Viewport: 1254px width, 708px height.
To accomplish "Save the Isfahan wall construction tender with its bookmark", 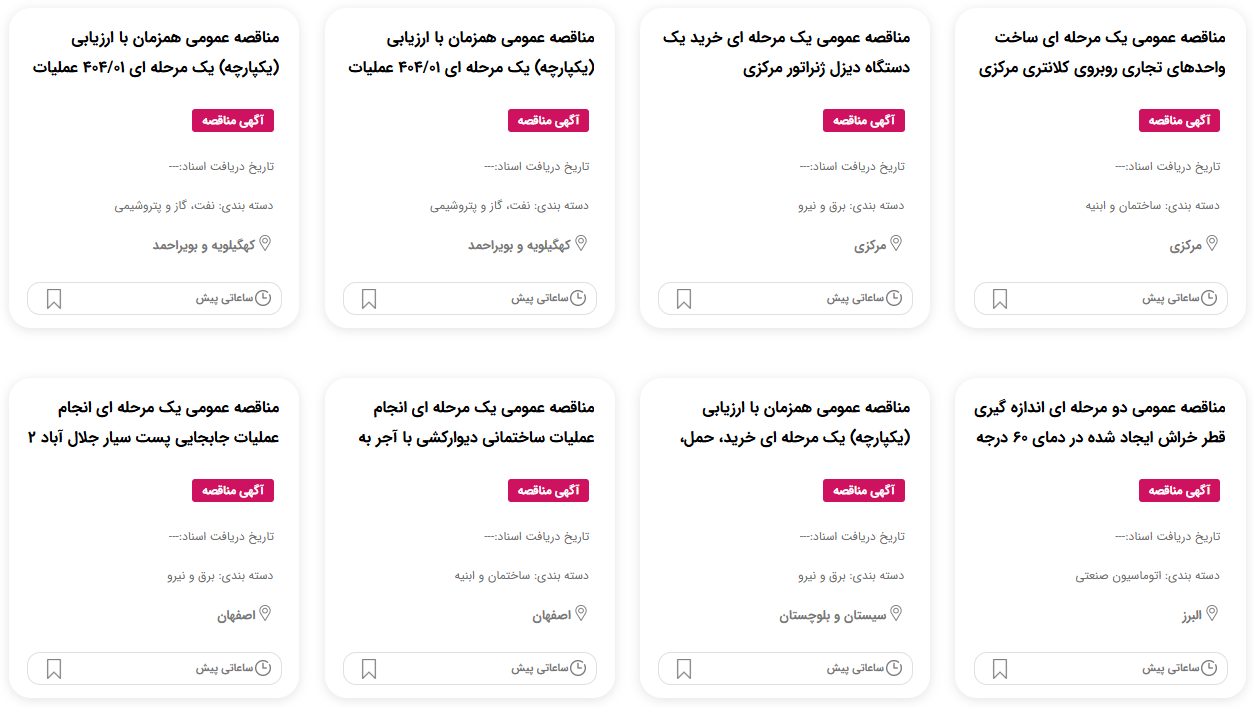I will point(369,669).
